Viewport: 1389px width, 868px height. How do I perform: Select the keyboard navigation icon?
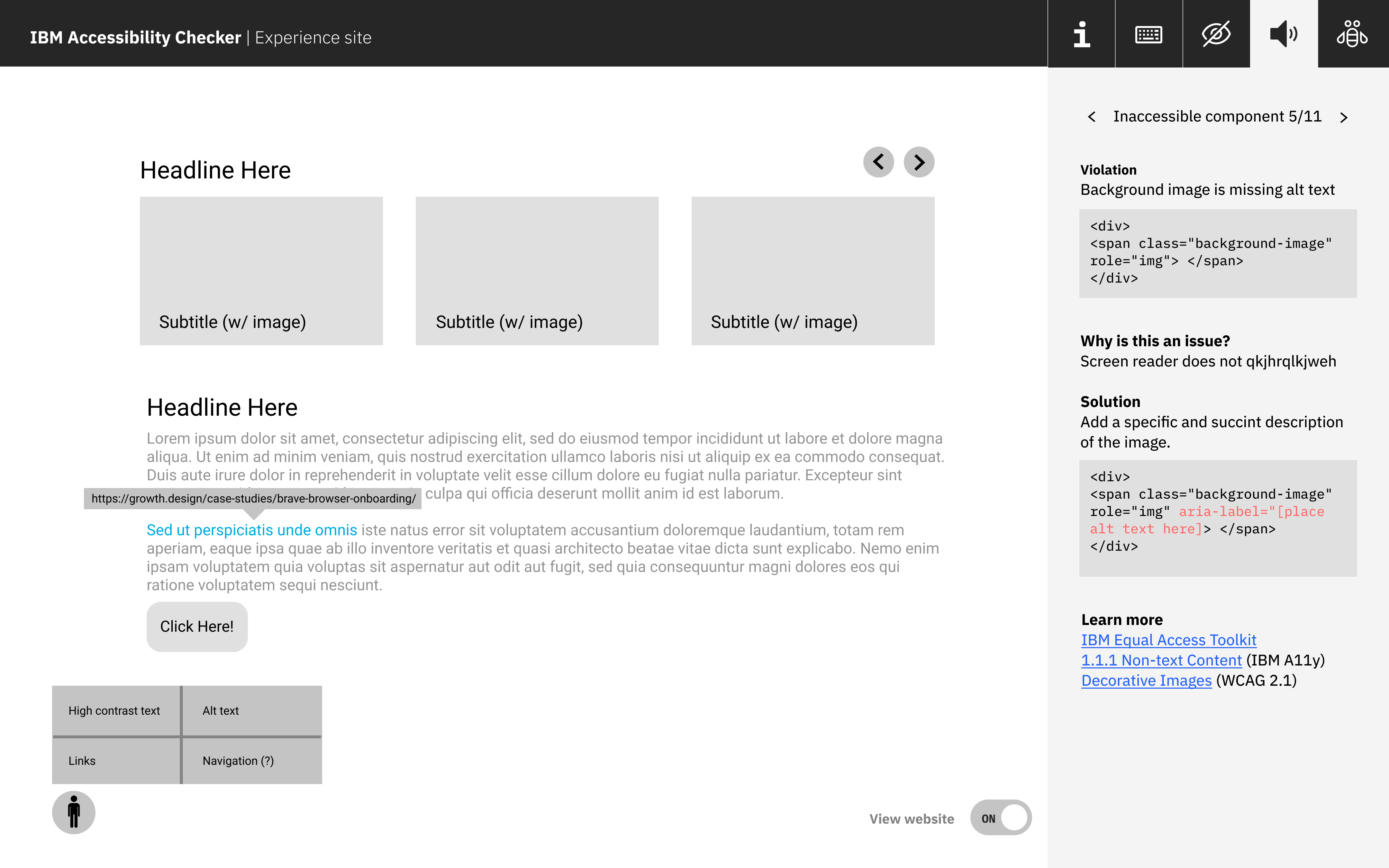[x=1148, y=33]
